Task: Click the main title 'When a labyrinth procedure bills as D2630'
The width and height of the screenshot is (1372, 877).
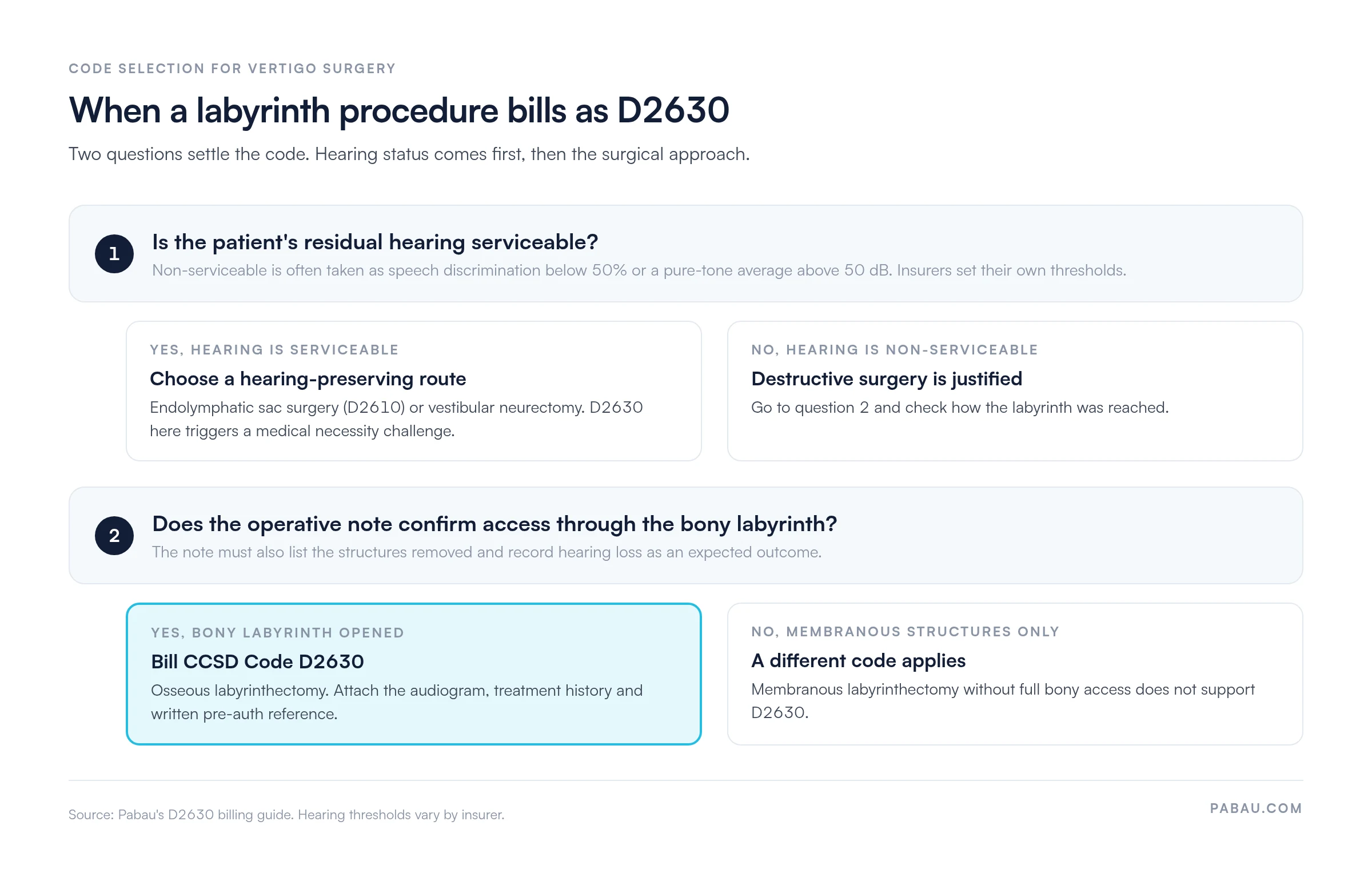Action: [x=399, y=110]
